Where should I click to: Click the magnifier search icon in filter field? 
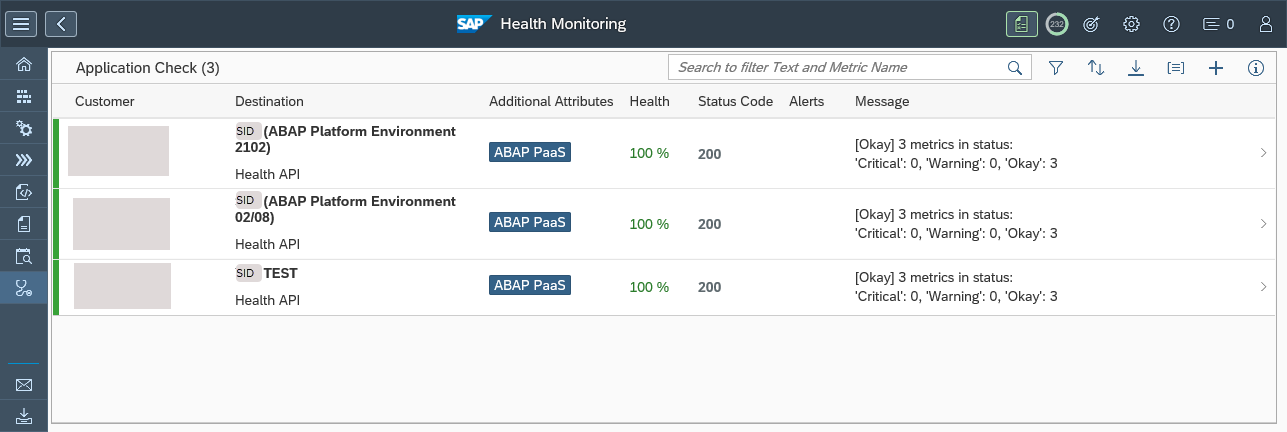(x=1015, y=68)
